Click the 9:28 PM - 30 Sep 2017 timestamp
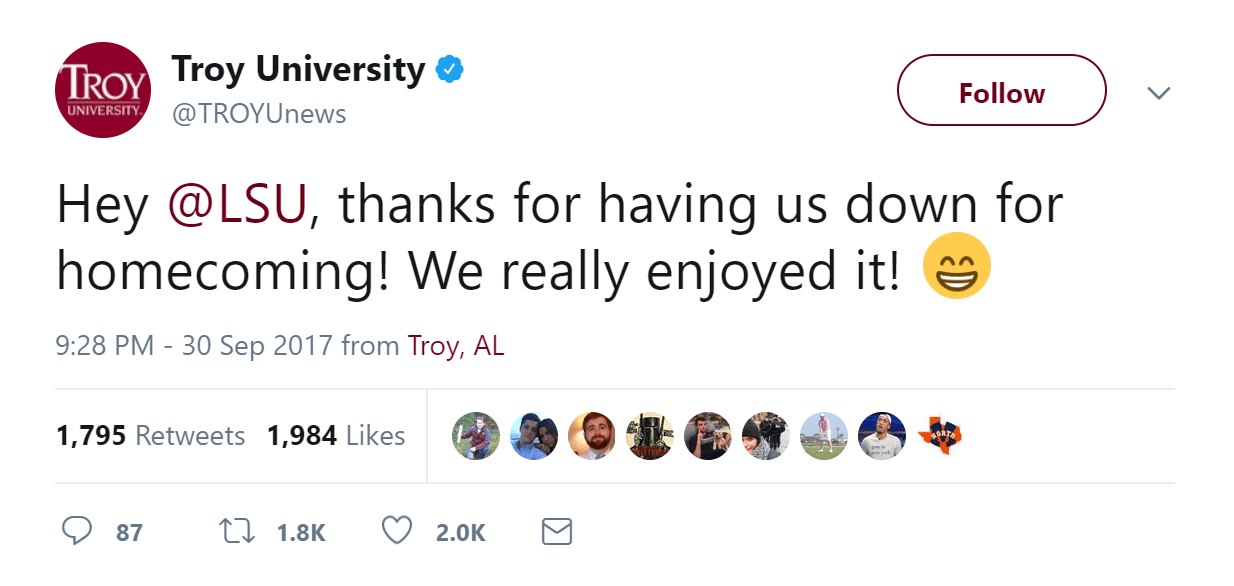Screen dimensions: 1234x586 click(195, 346)
